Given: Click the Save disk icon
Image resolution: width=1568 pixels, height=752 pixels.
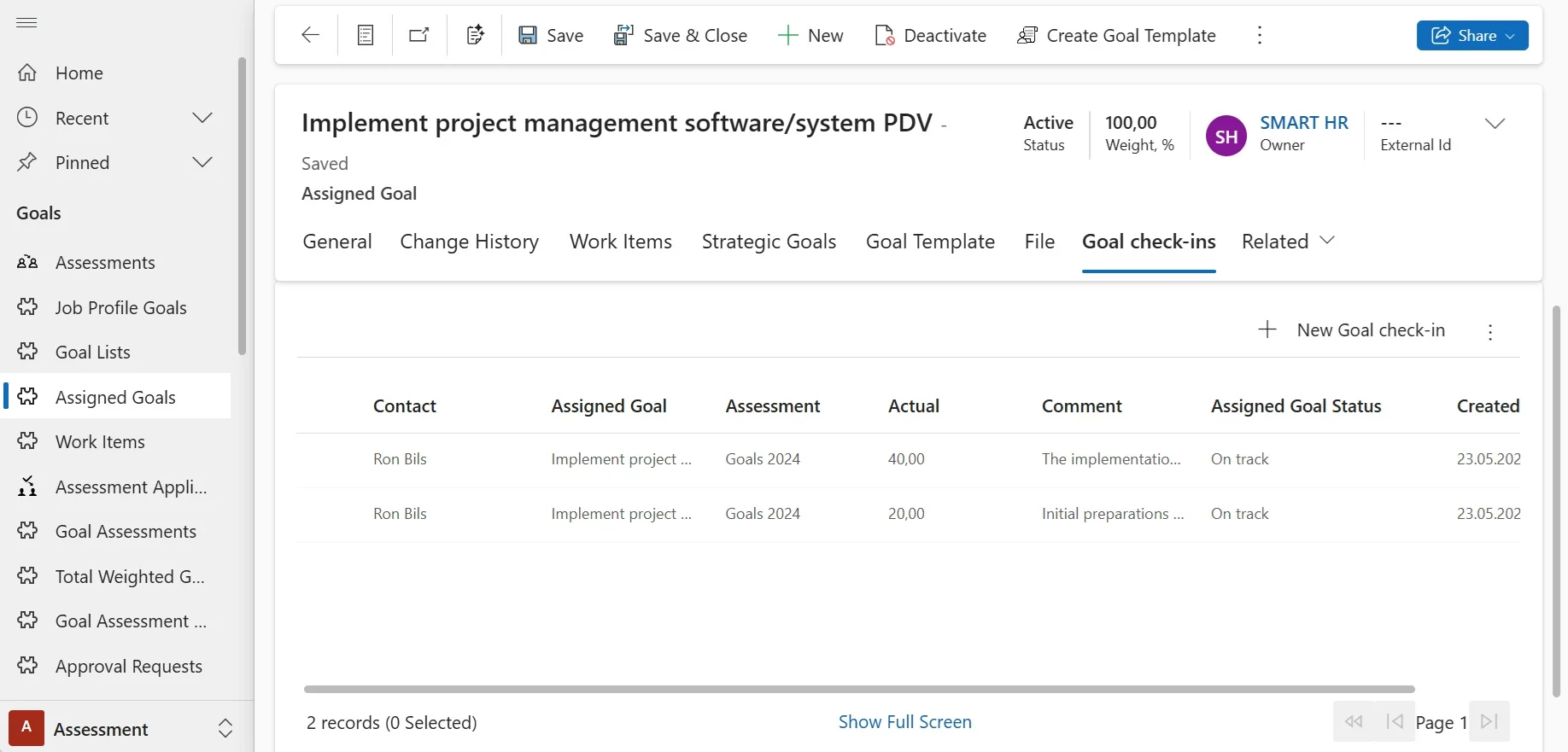Looking at the screenshot, I should pyautogui.click(x=528, y=35).
